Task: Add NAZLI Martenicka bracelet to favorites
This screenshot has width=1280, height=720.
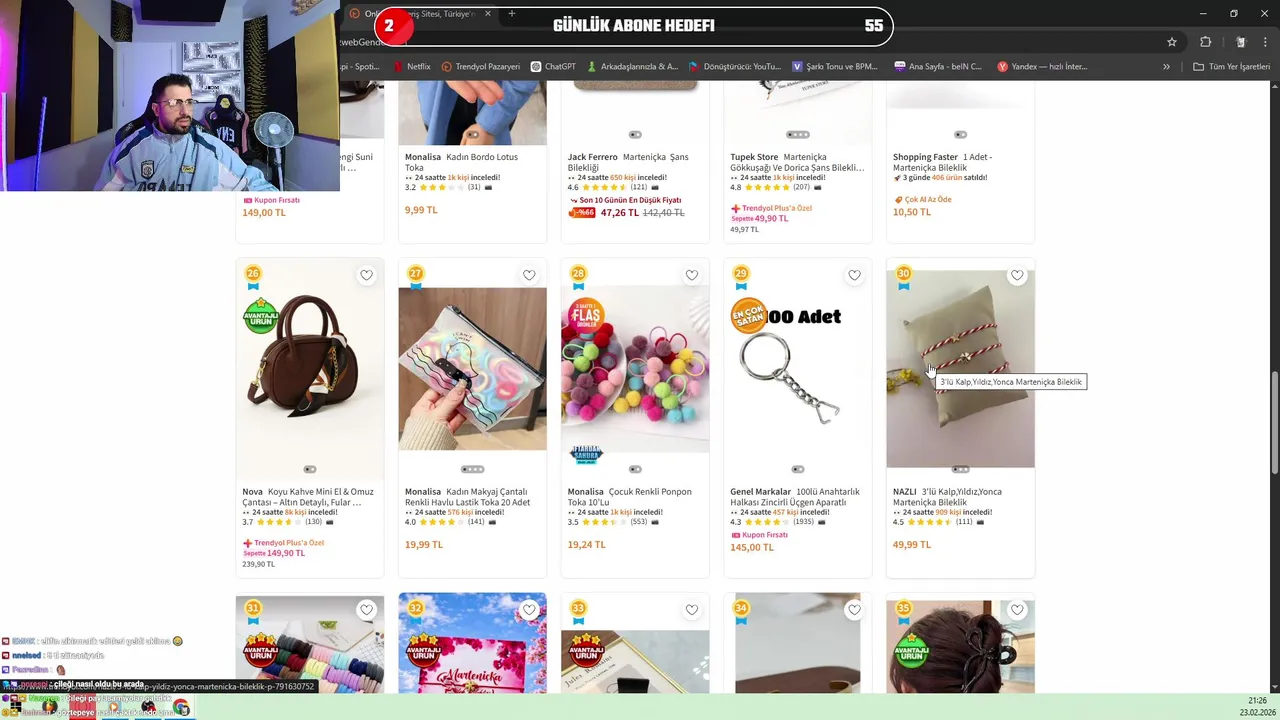Action: pos(1017,275)
